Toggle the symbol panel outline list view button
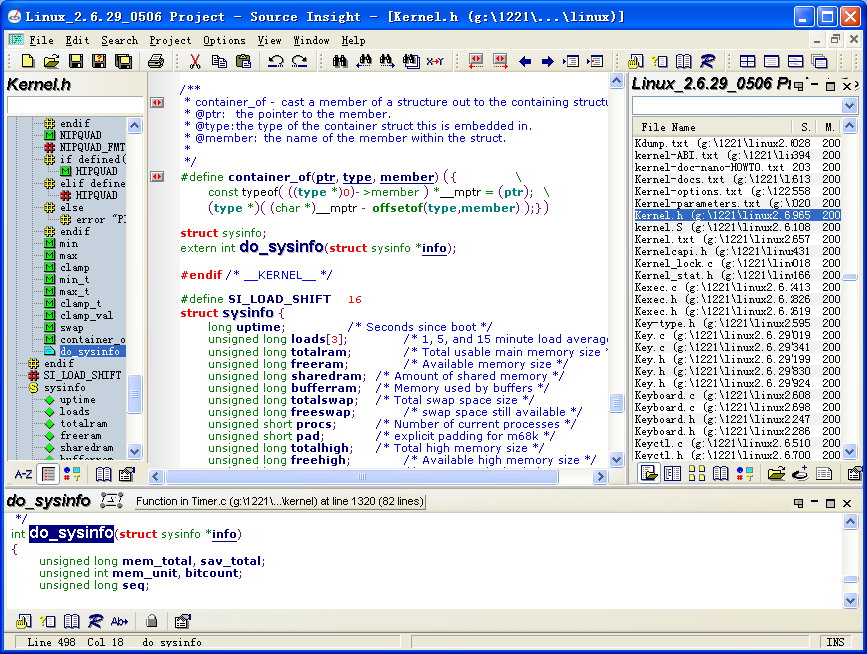This screenshot has height=654, width=867. [49, 474]
